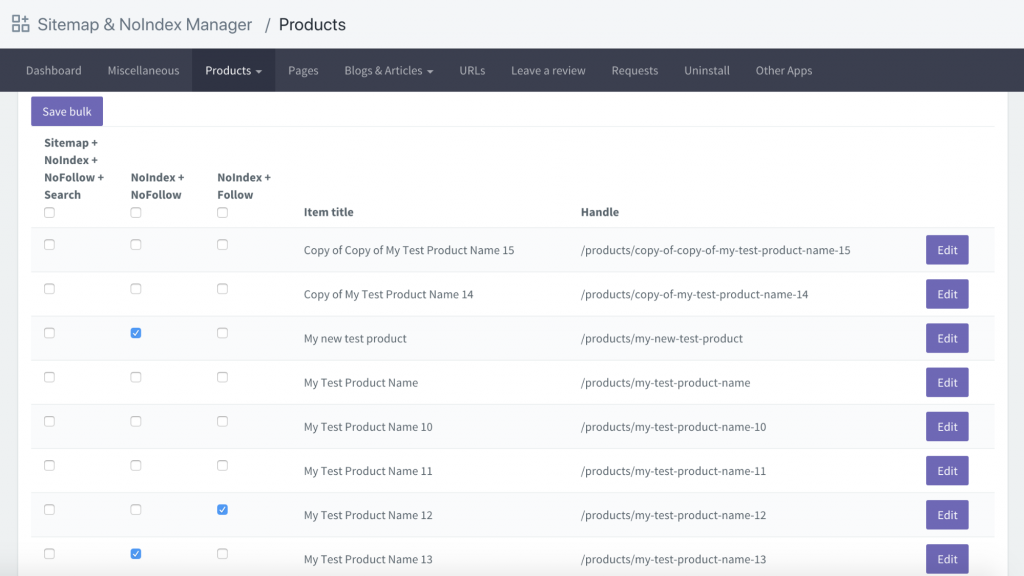Toggle select-all checkbox under NoIndex + NoFollow header
Screen dimensions: 1024x576
point(136,212)
